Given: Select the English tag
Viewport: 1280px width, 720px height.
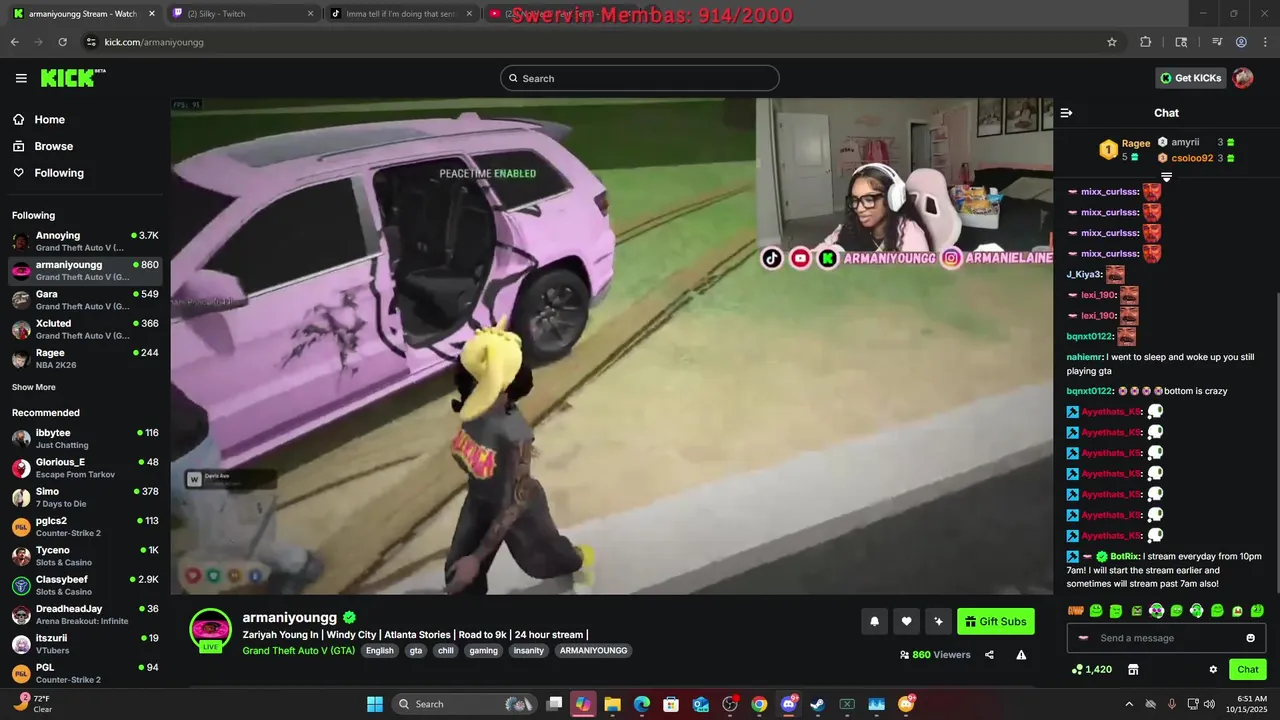Looking at the screenshot, I should coord(380,651).
